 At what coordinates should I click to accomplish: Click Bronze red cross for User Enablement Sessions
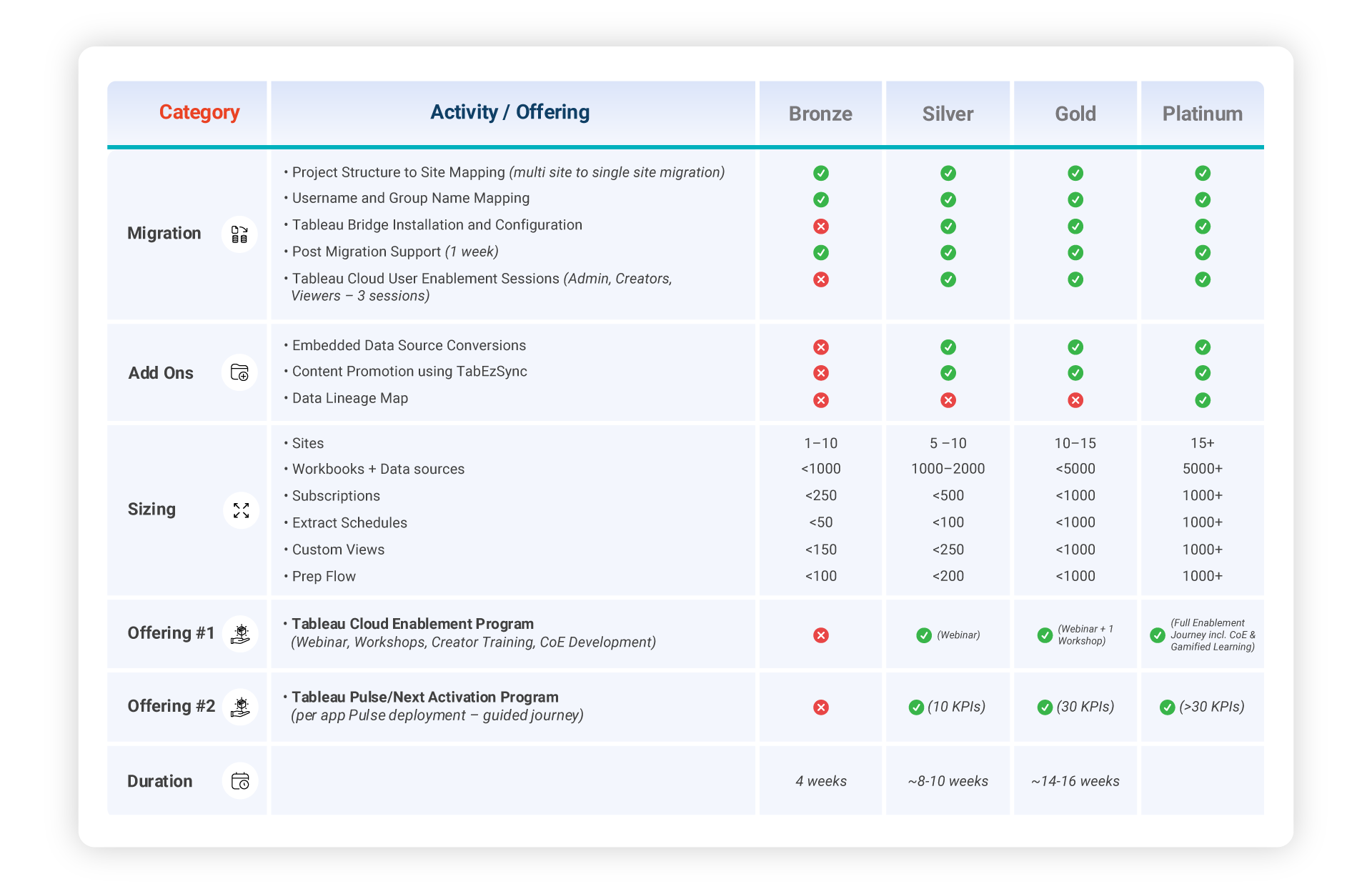pyautogui.click(x=821, y=279)
